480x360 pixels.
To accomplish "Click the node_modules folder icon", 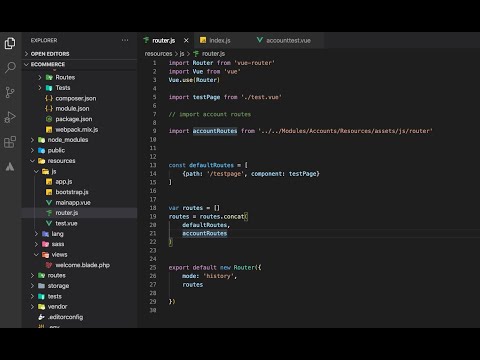I will click(x=41, y=140).
